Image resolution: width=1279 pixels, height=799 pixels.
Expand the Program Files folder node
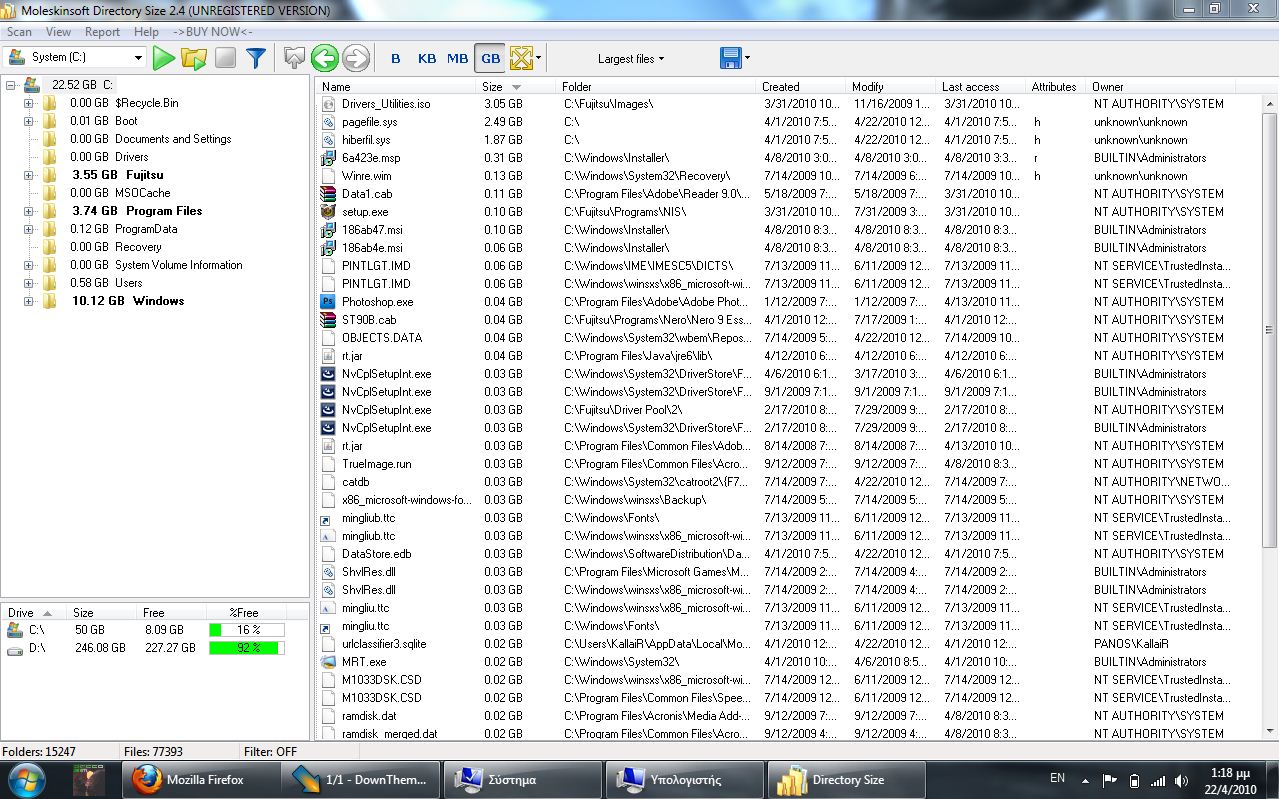click(29, 211)
